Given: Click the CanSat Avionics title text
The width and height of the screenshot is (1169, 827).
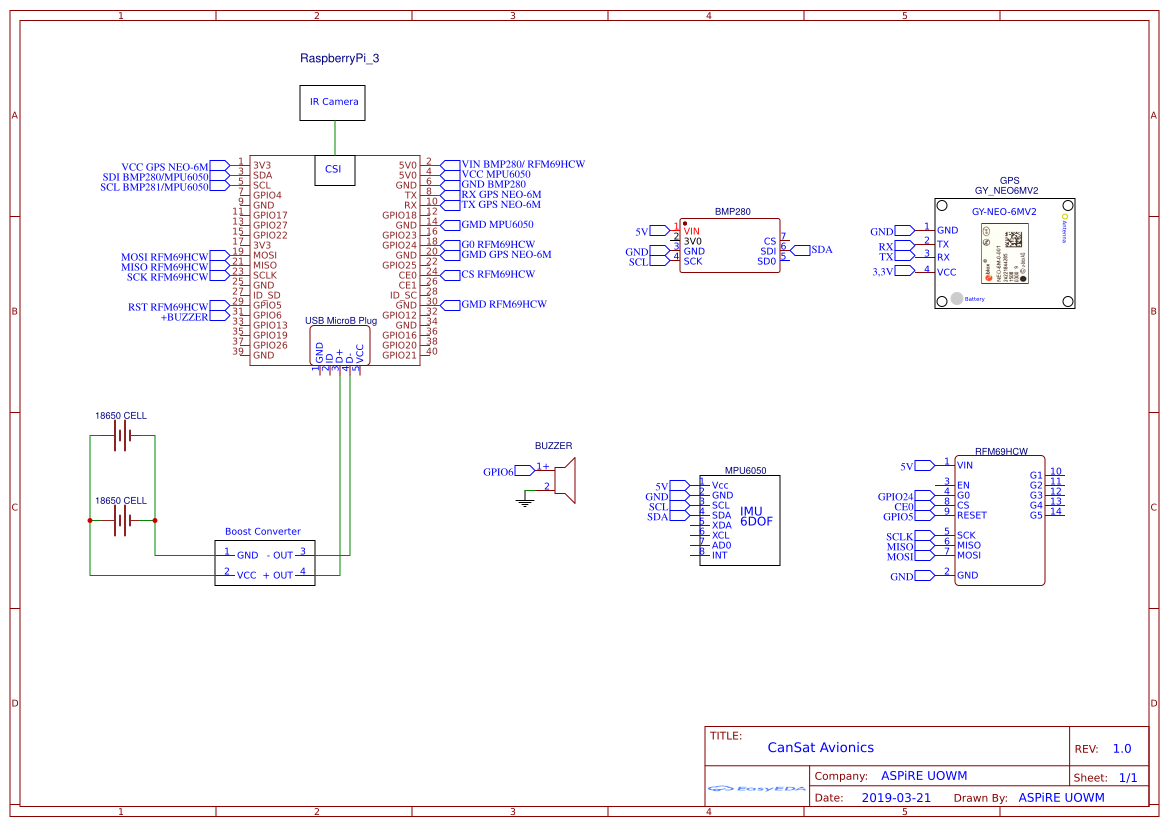Looking at the screenshot, I should tap(821, 748).
